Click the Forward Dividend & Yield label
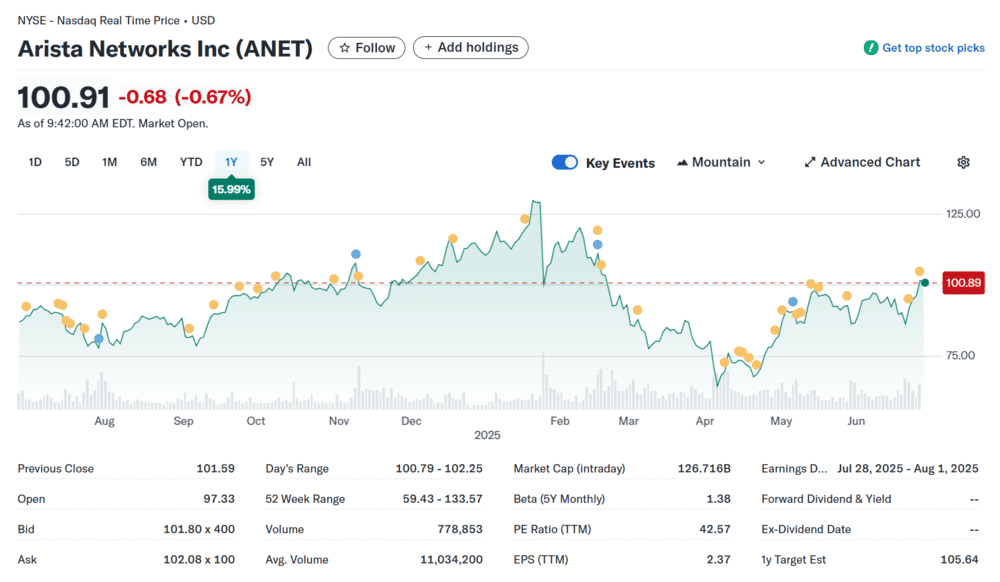The width and height of the screenshot is (1000, 582). coord(826,499)
